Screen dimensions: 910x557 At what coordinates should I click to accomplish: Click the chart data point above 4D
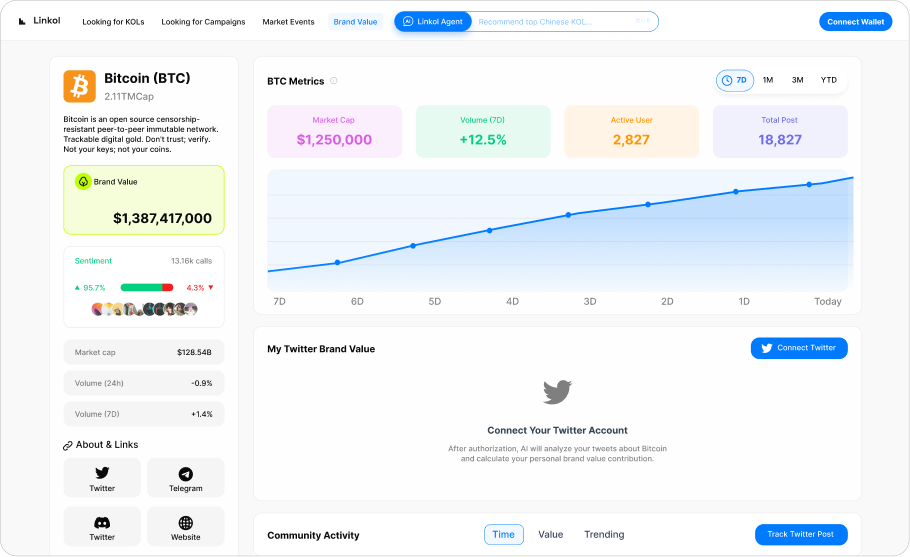tap(490, 231)
